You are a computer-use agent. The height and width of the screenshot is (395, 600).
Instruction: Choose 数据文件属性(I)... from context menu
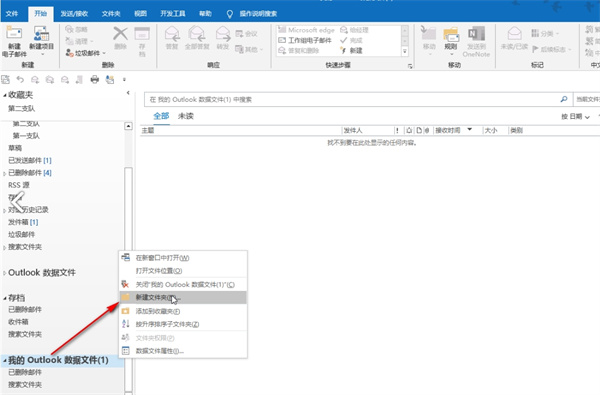[183, 351]
